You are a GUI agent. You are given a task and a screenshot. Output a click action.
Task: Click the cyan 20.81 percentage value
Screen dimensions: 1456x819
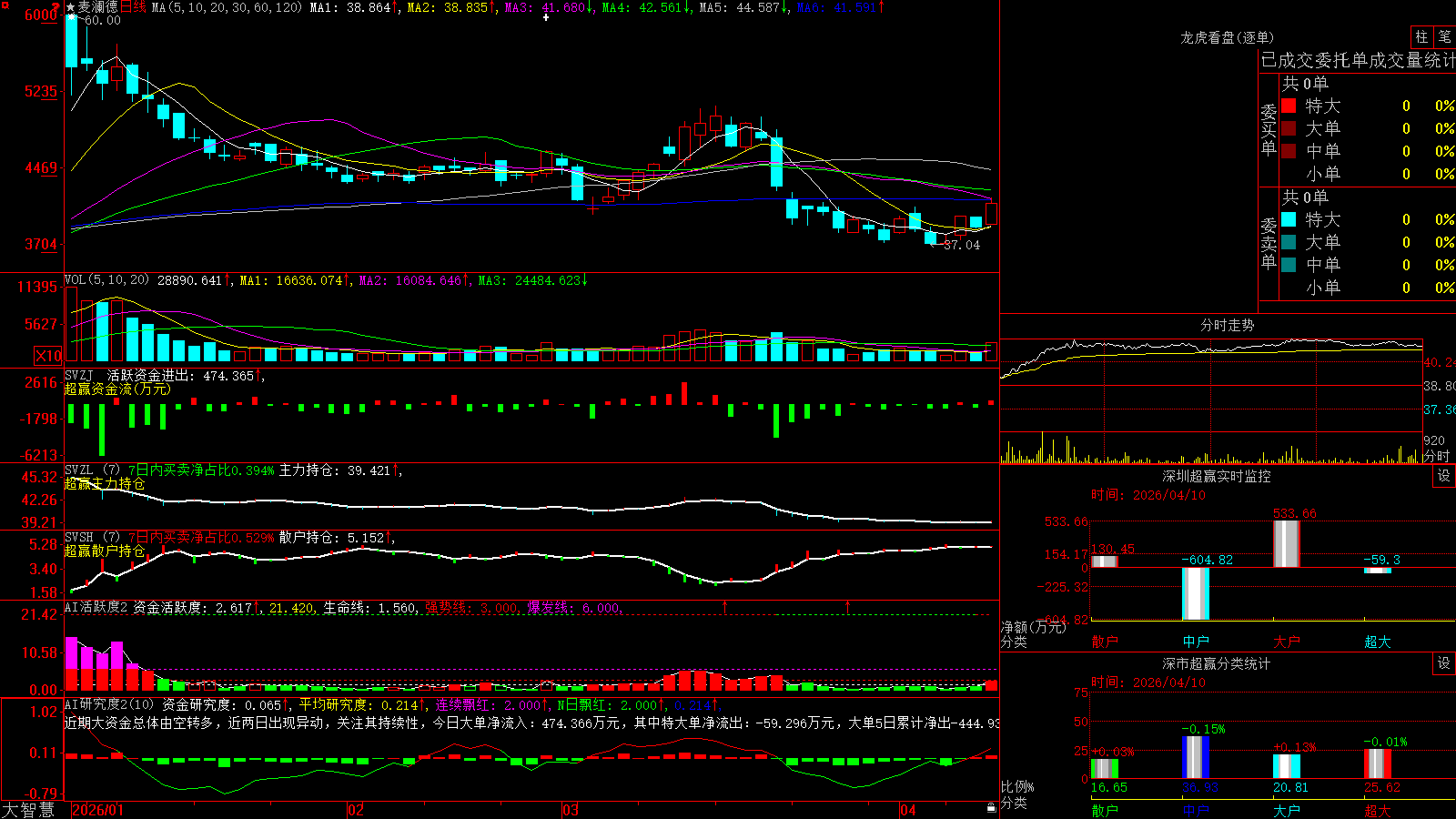coord(1291,787)
